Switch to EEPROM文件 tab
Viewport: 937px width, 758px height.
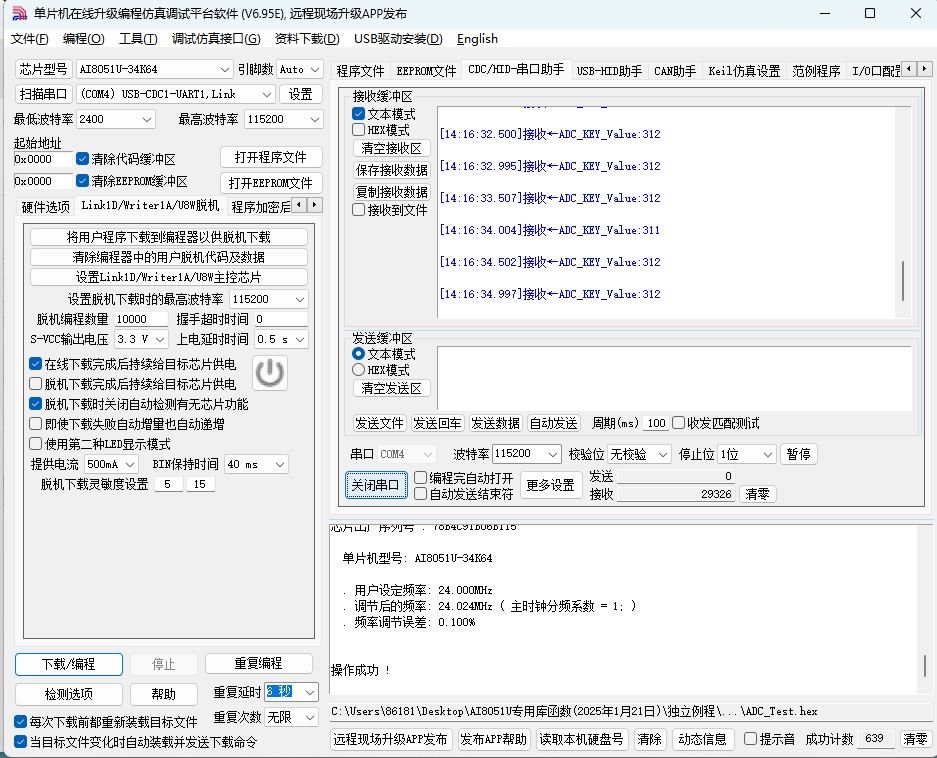click(426, 71)
